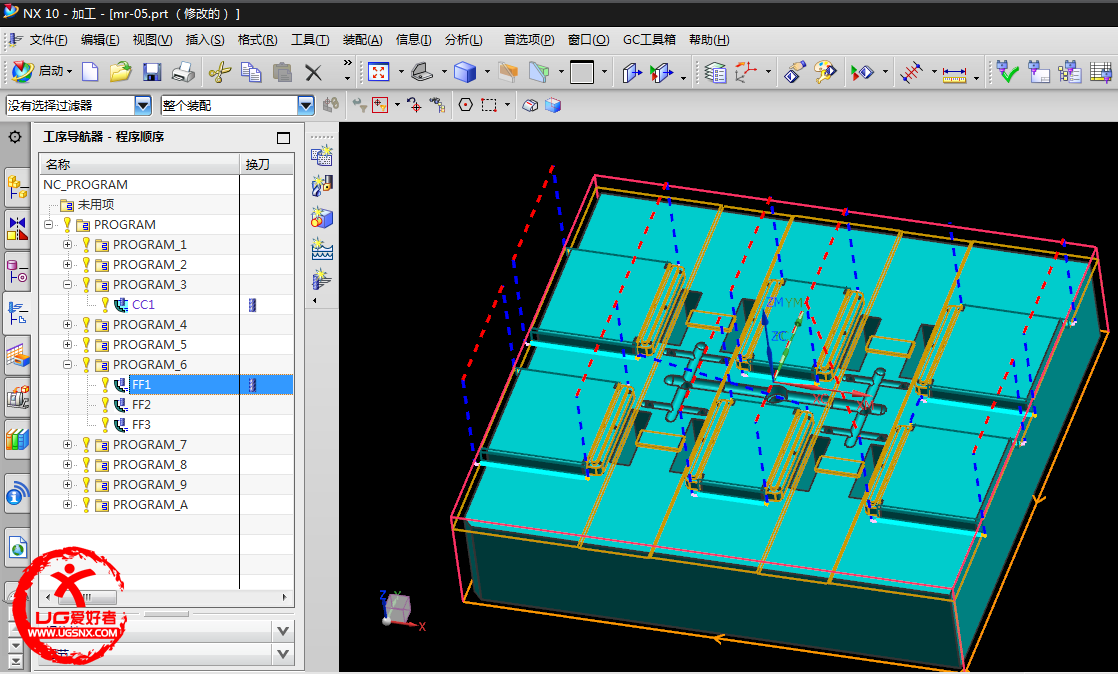The image size is (1118, 674).
Task: Click the view triad in the viewport corner
Action: [x=401, y=610]
